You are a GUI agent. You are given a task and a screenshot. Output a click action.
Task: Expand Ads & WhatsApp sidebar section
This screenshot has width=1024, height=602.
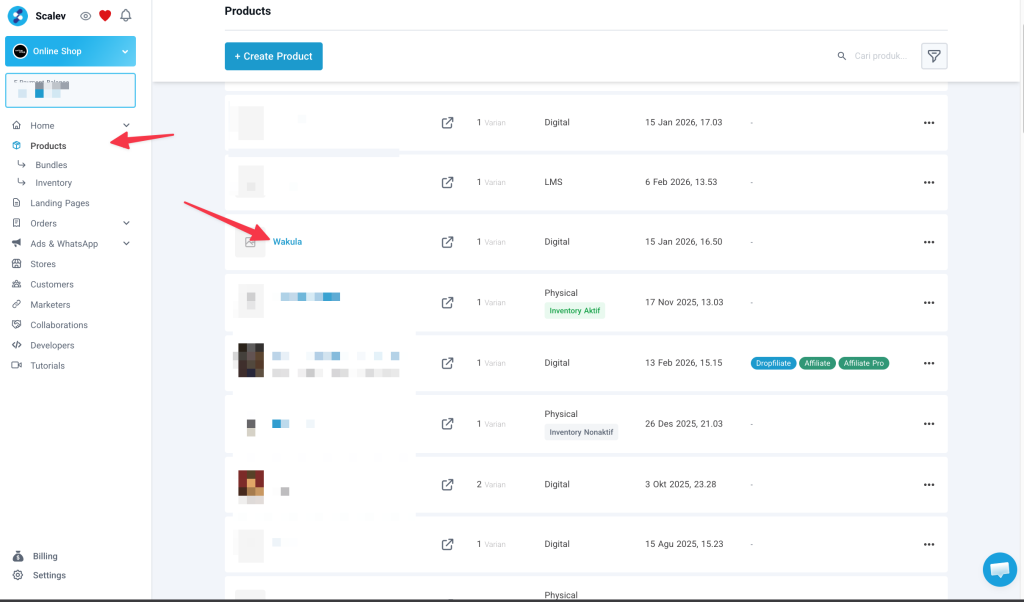point(126,244)
